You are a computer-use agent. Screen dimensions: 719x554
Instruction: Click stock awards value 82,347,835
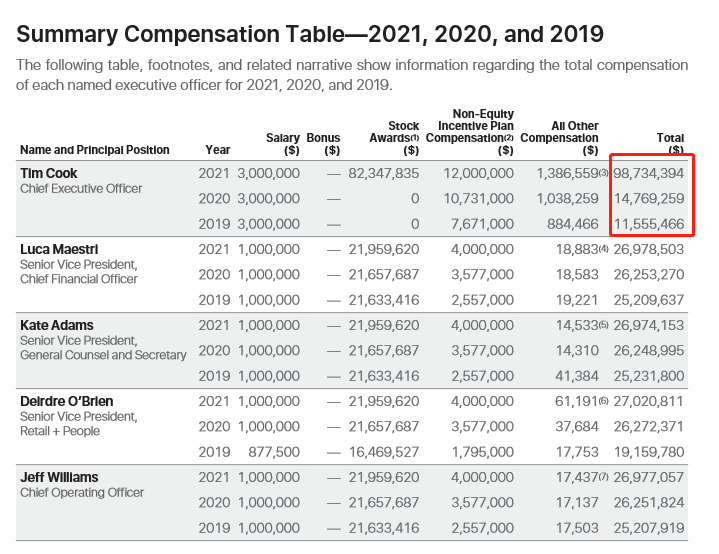(383, 173)
